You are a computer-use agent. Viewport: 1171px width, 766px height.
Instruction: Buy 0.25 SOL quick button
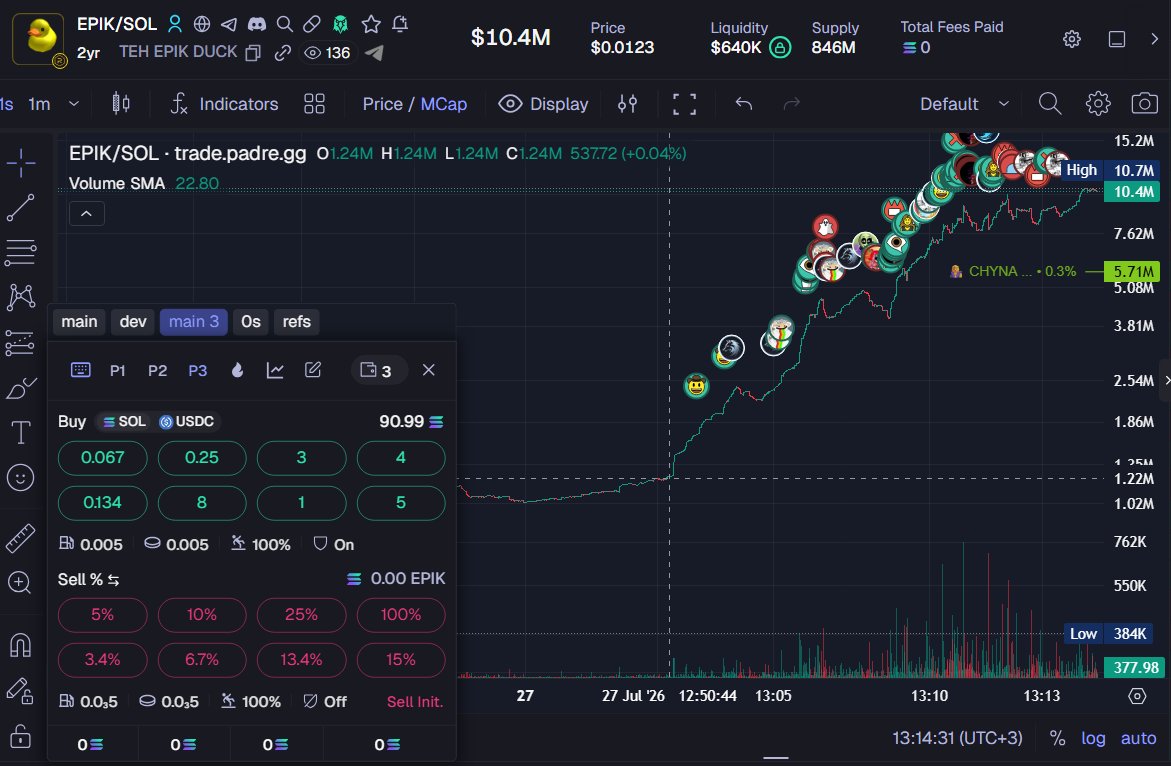[x=202, y=458]
